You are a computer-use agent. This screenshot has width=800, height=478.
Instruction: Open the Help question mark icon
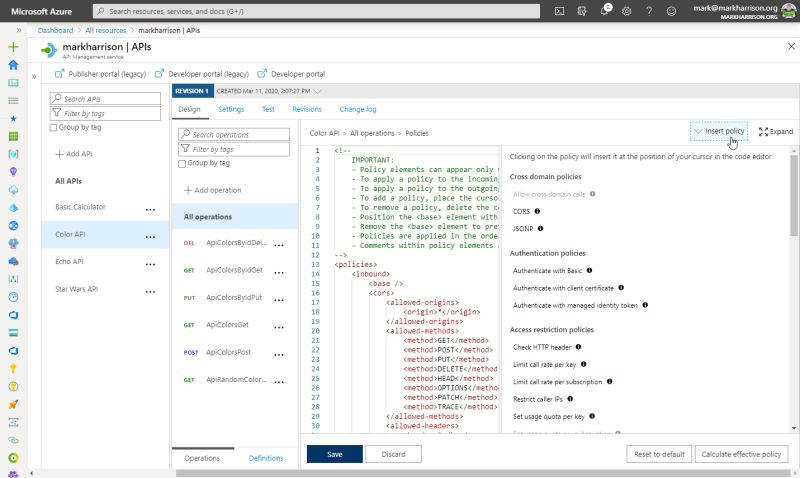click(649, 11)
